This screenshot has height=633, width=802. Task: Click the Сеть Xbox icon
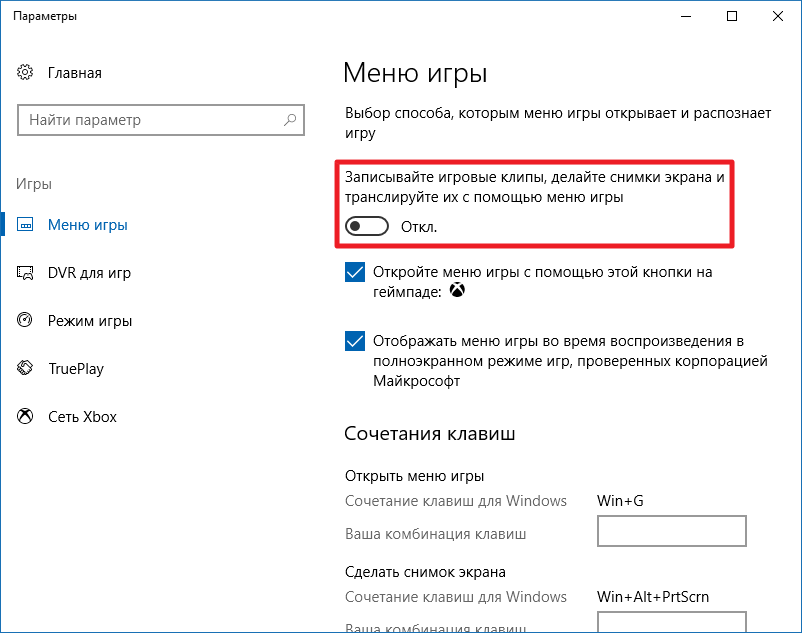[26, 417]
